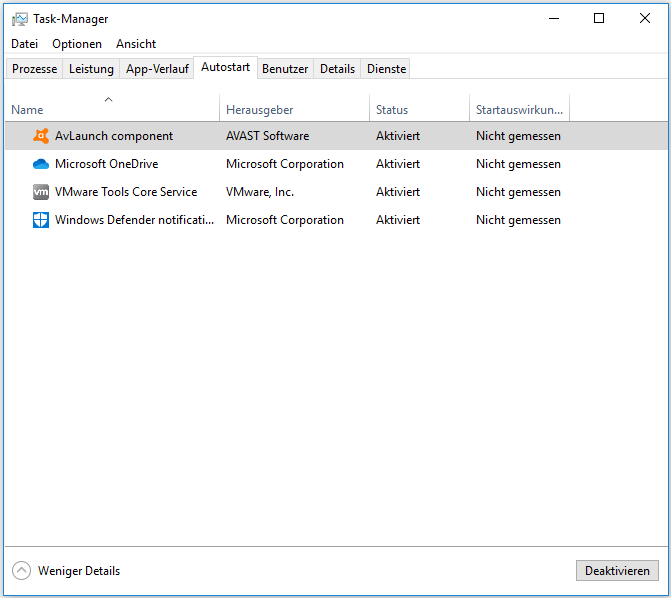The height and width of the screenshot is (598, 671).
Task: Click Nicht gemessen in the Windows Defender row
Action: click(518, 220)
